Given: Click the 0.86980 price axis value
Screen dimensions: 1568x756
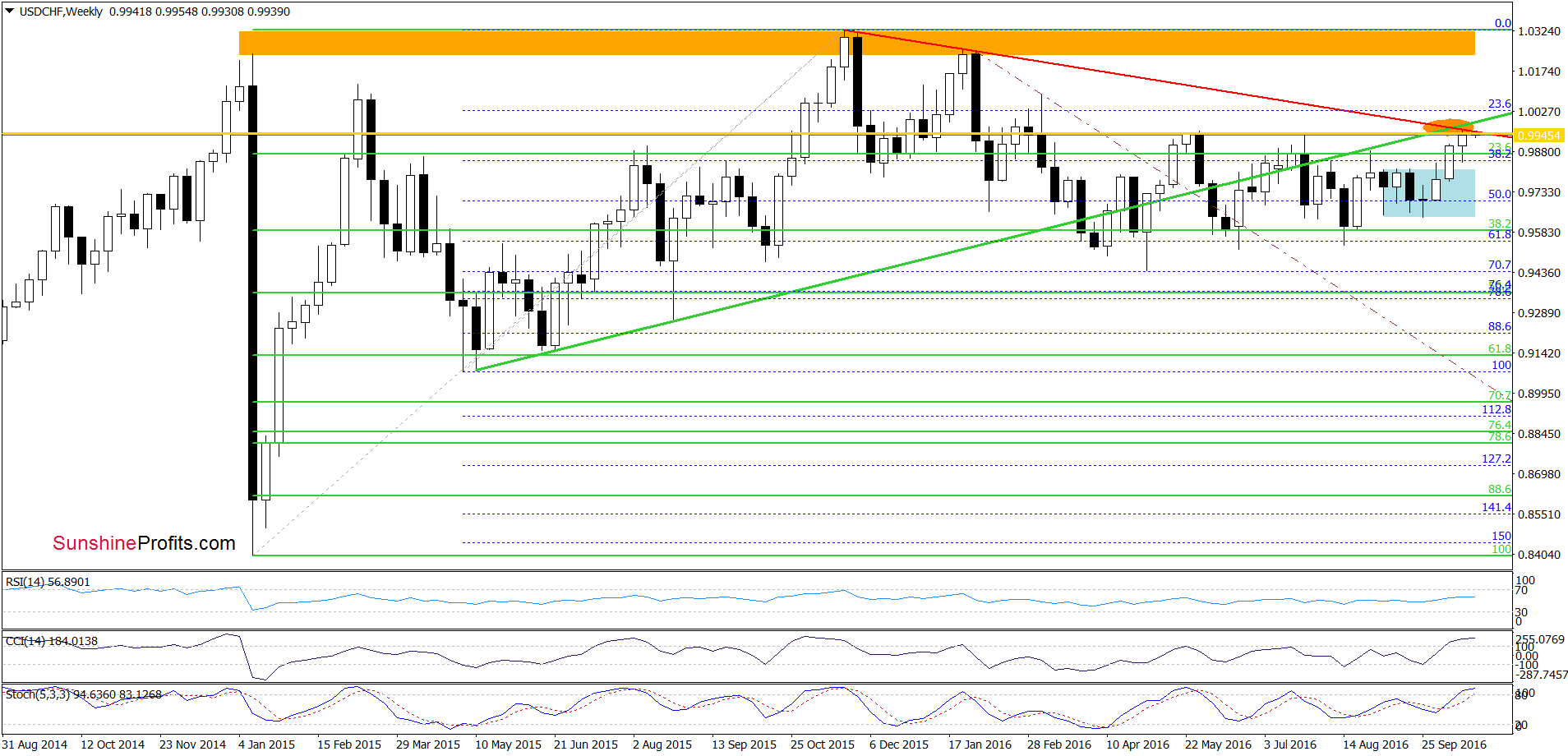Looking at the screenshot, I should pos(1538,474).
